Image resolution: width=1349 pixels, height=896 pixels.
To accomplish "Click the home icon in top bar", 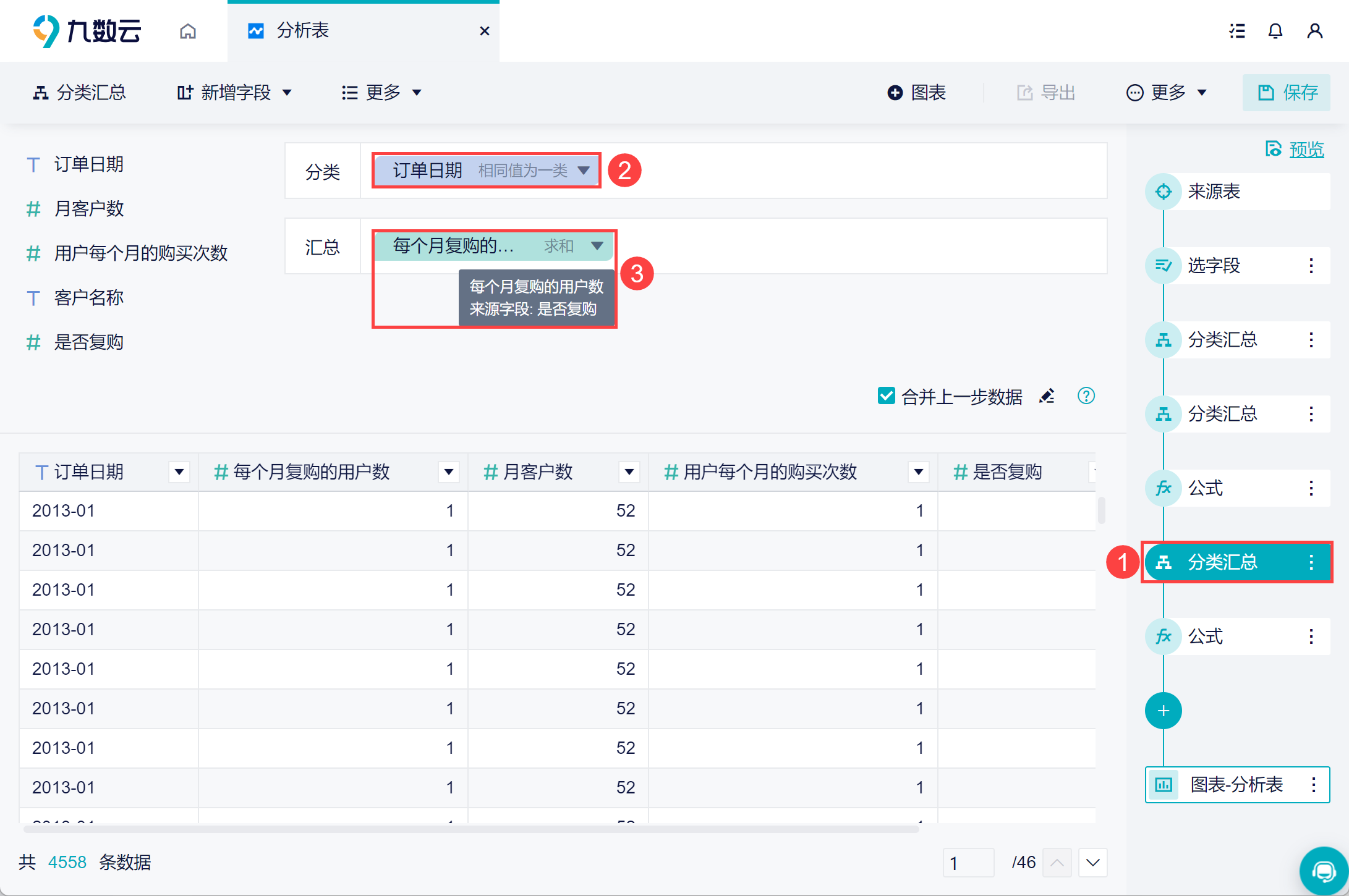I will (x=188, y=31).
